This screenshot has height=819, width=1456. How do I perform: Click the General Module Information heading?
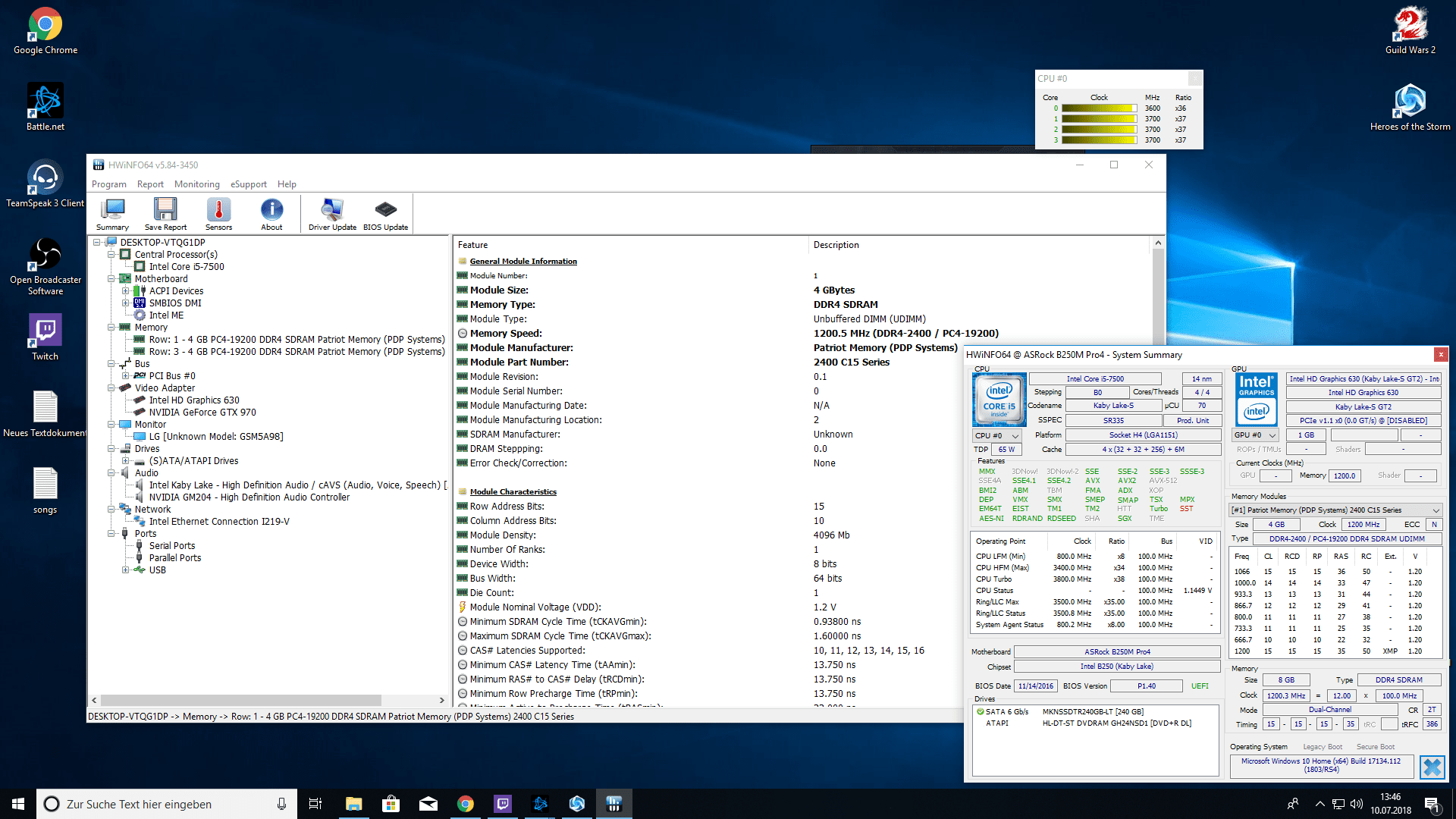(x=523, y=262)
